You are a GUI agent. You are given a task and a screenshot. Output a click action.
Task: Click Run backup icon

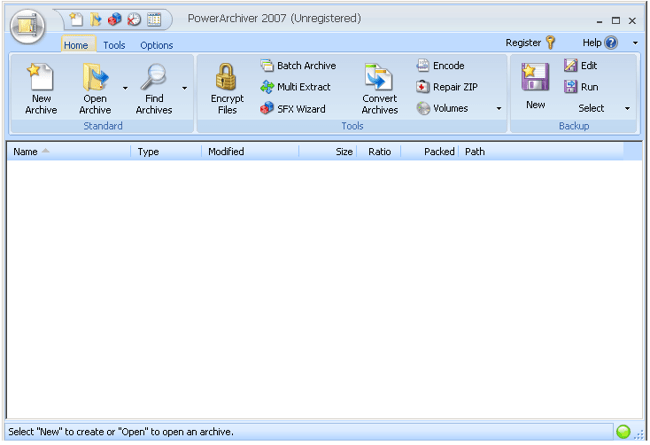pos(571,87)
